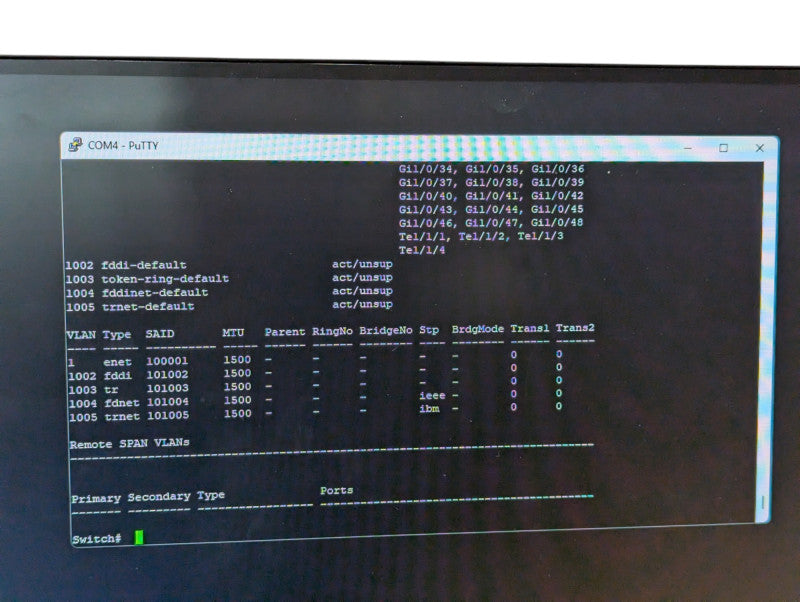Click the fdnet type entry
800x602 pixels.
(122, 403)
